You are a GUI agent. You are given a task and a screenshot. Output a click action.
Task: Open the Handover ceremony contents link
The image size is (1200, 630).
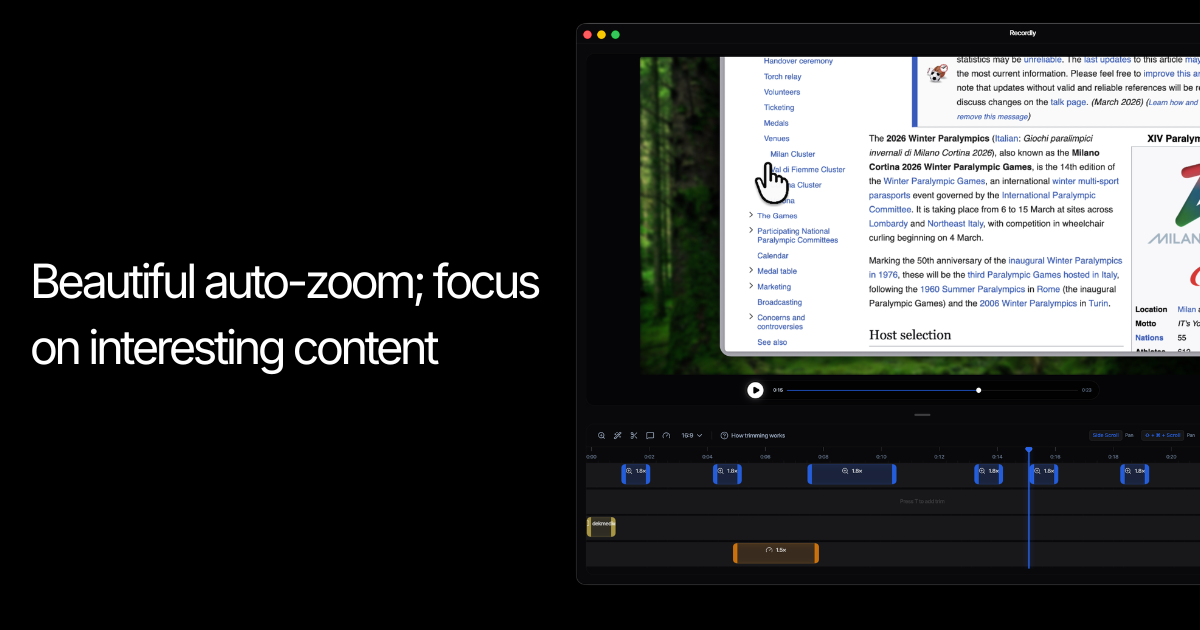click(x=798, y=61)
